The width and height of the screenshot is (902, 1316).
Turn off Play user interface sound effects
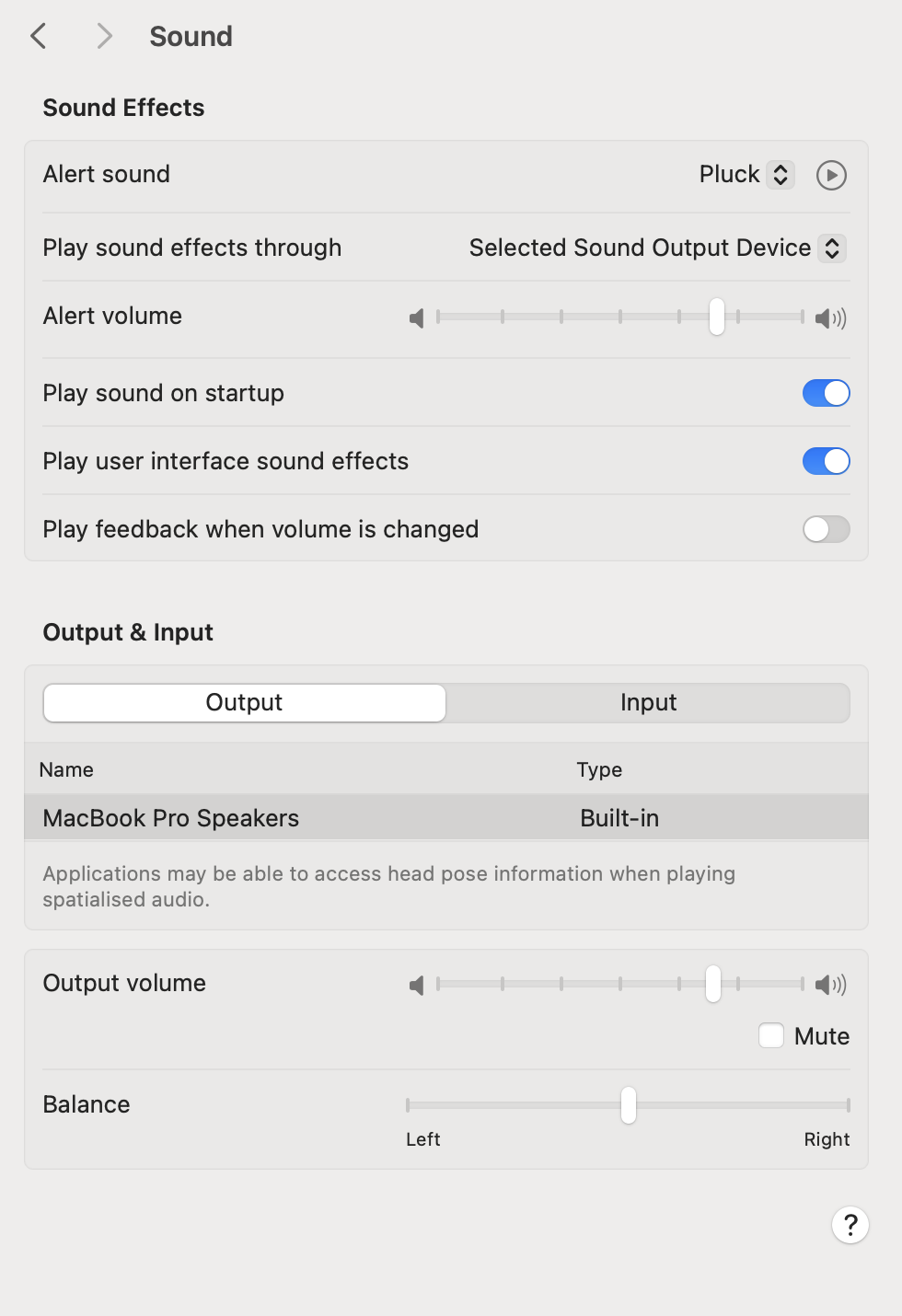[x=825, y=461]
